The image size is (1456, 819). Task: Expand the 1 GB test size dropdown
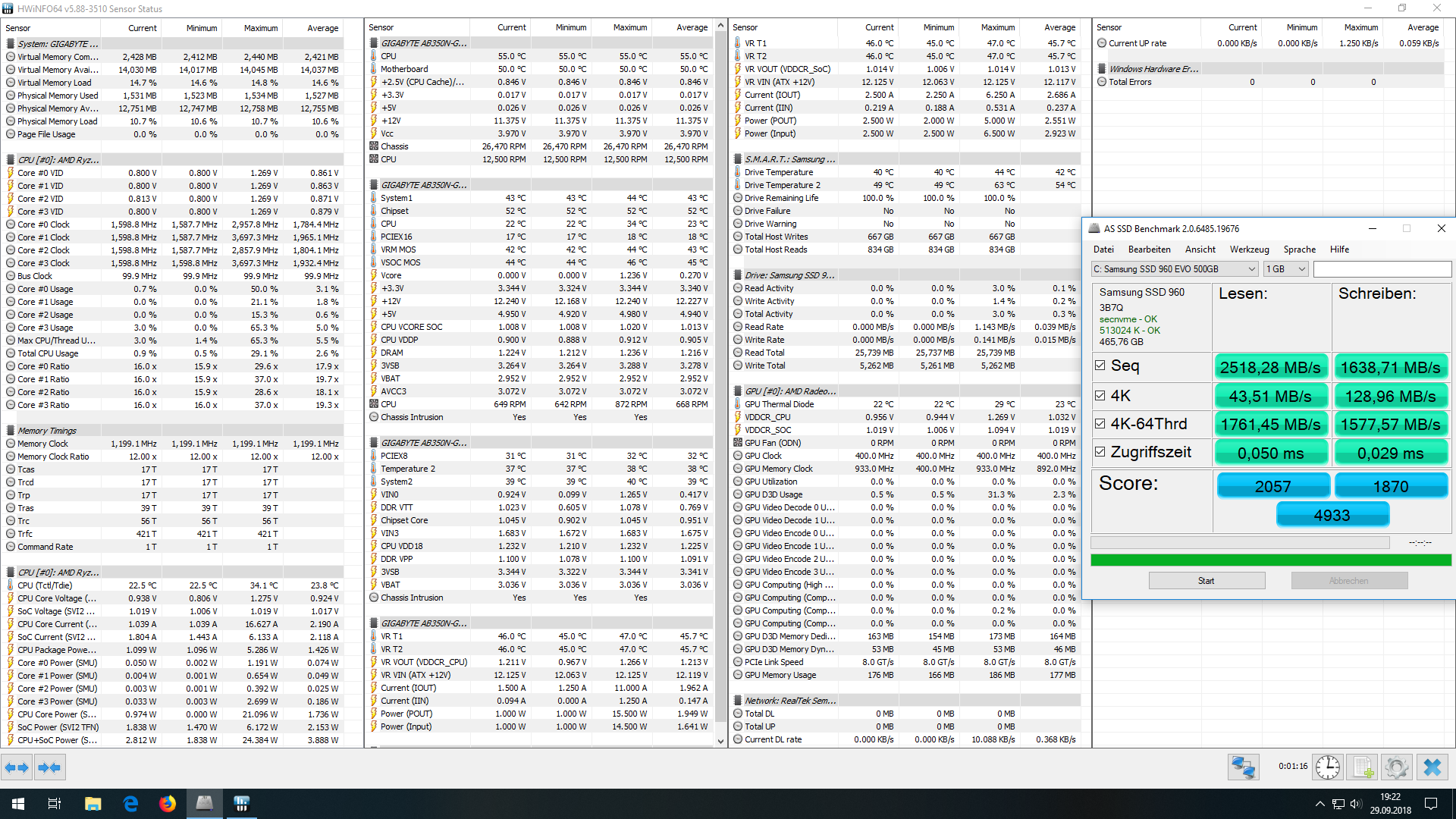[1286, 269]
